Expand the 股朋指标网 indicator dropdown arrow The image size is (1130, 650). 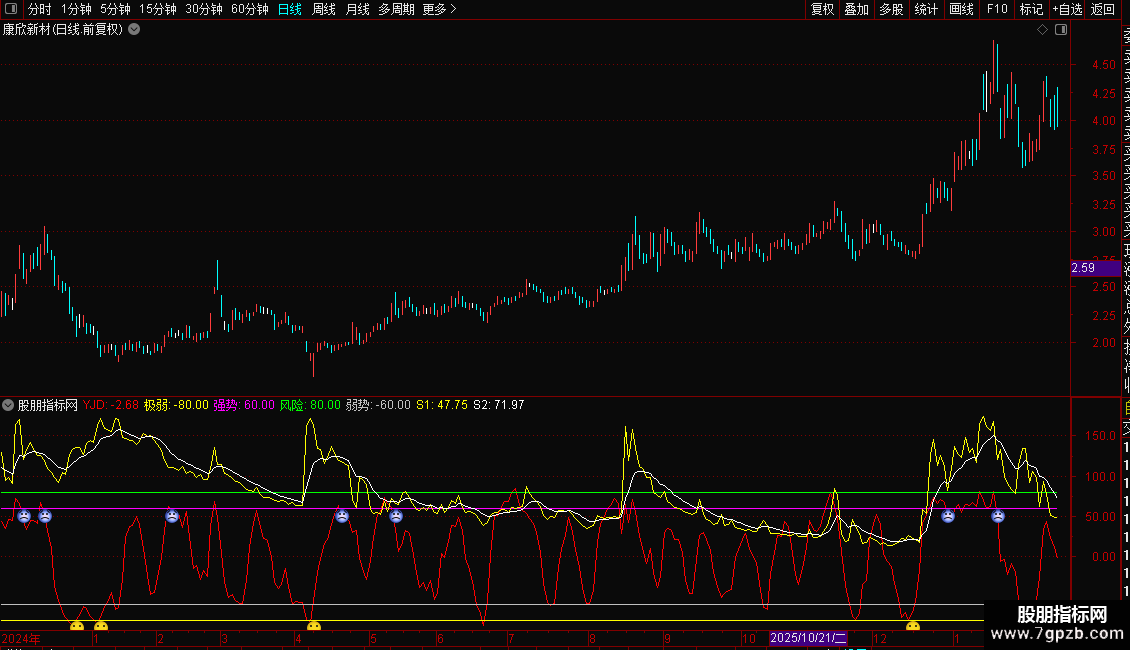point(9,405)
